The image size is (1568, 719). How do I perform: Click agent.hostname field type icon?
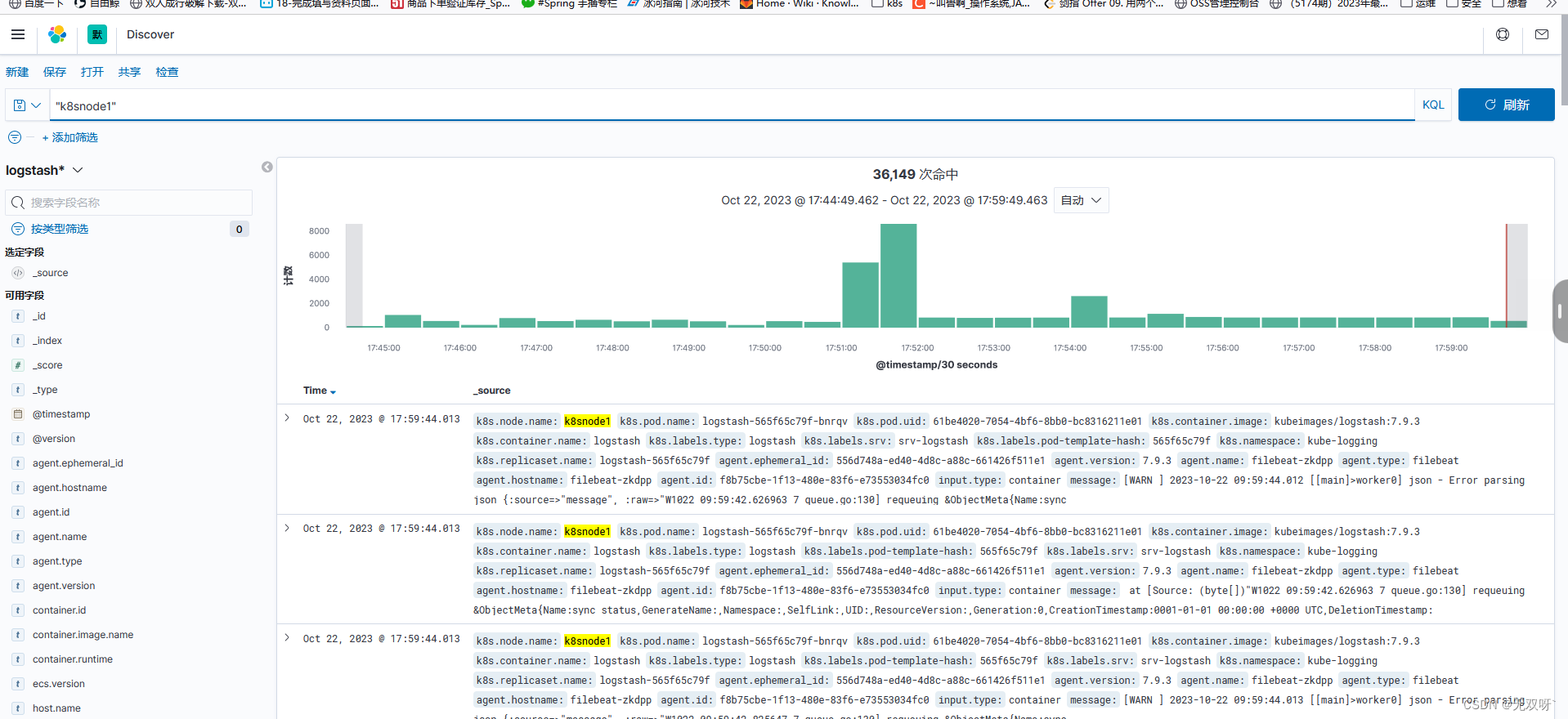click(18, 488)
